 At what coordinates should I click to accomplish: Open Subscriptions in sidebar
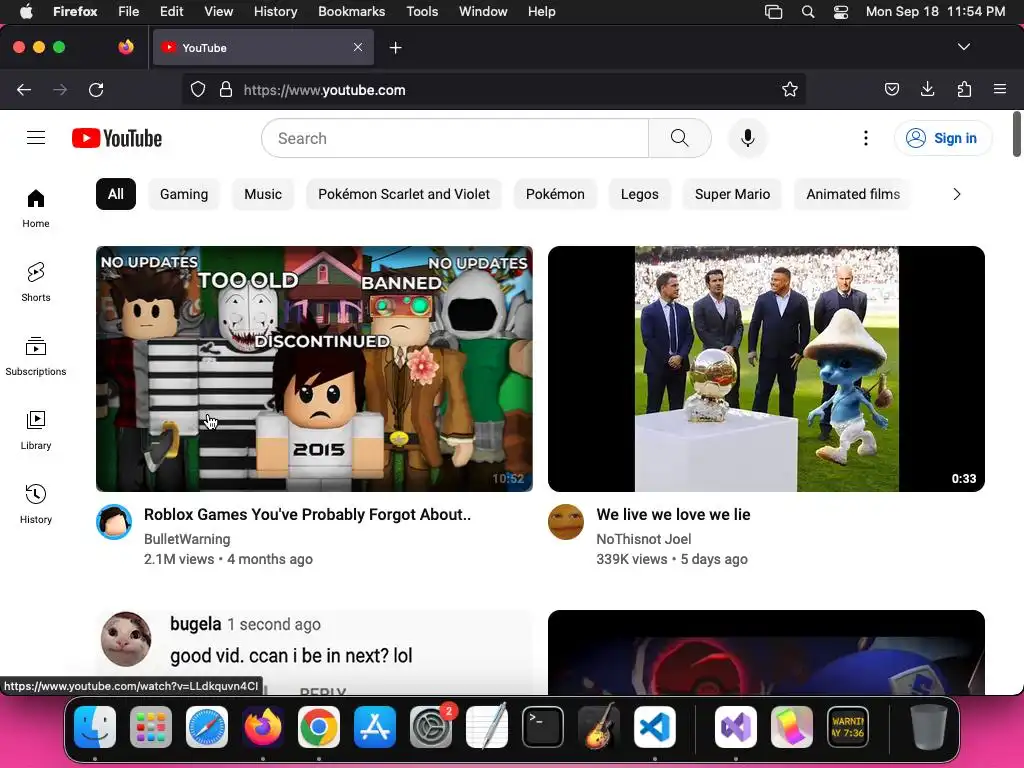pyautogui.click(x=36, y=356)
